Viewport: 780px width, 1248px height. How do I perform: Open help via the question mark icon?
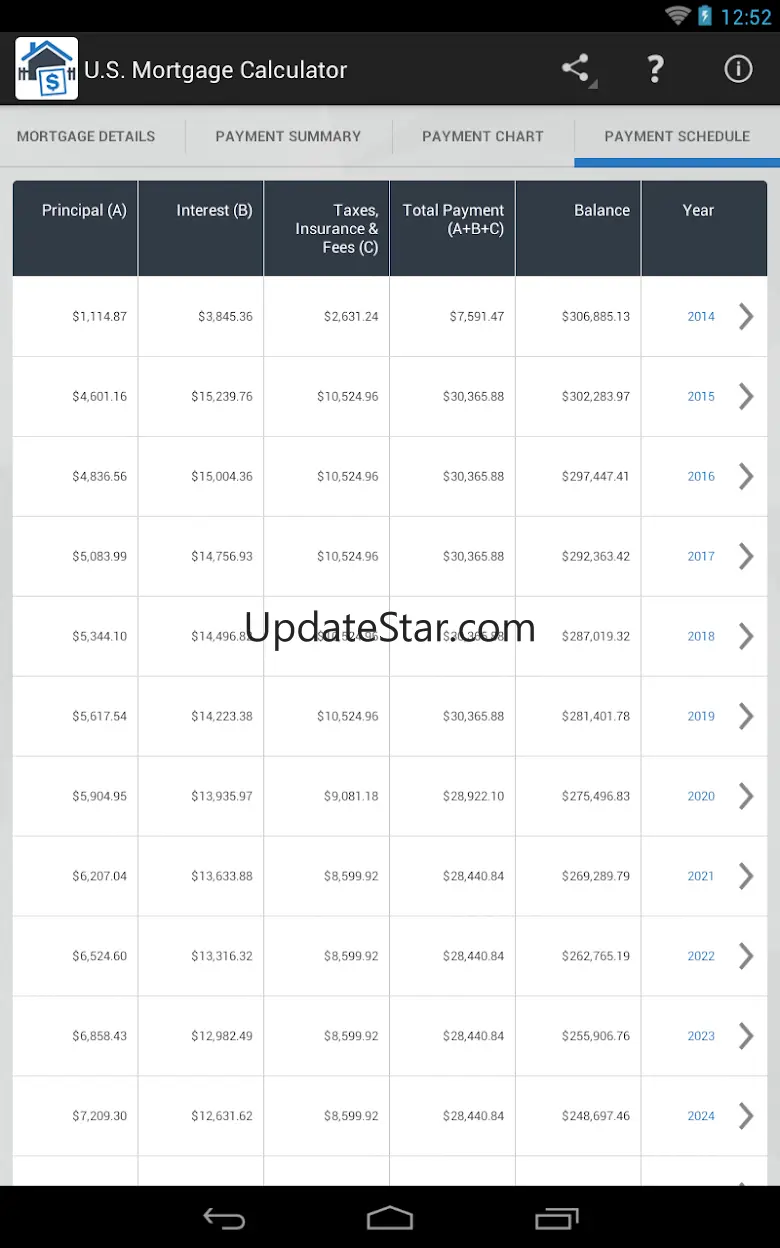click(x=655, y=69)
